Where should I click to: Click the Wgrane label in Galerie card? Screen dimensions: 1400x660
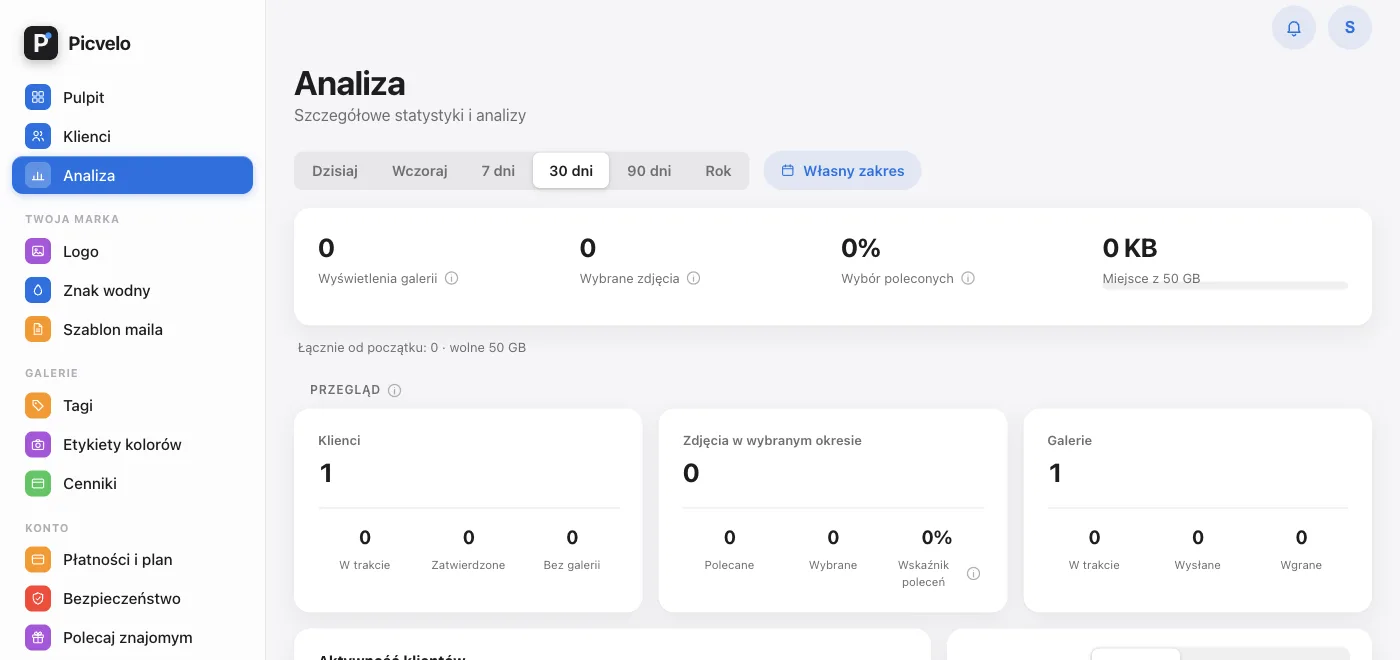coord(1301,565)
